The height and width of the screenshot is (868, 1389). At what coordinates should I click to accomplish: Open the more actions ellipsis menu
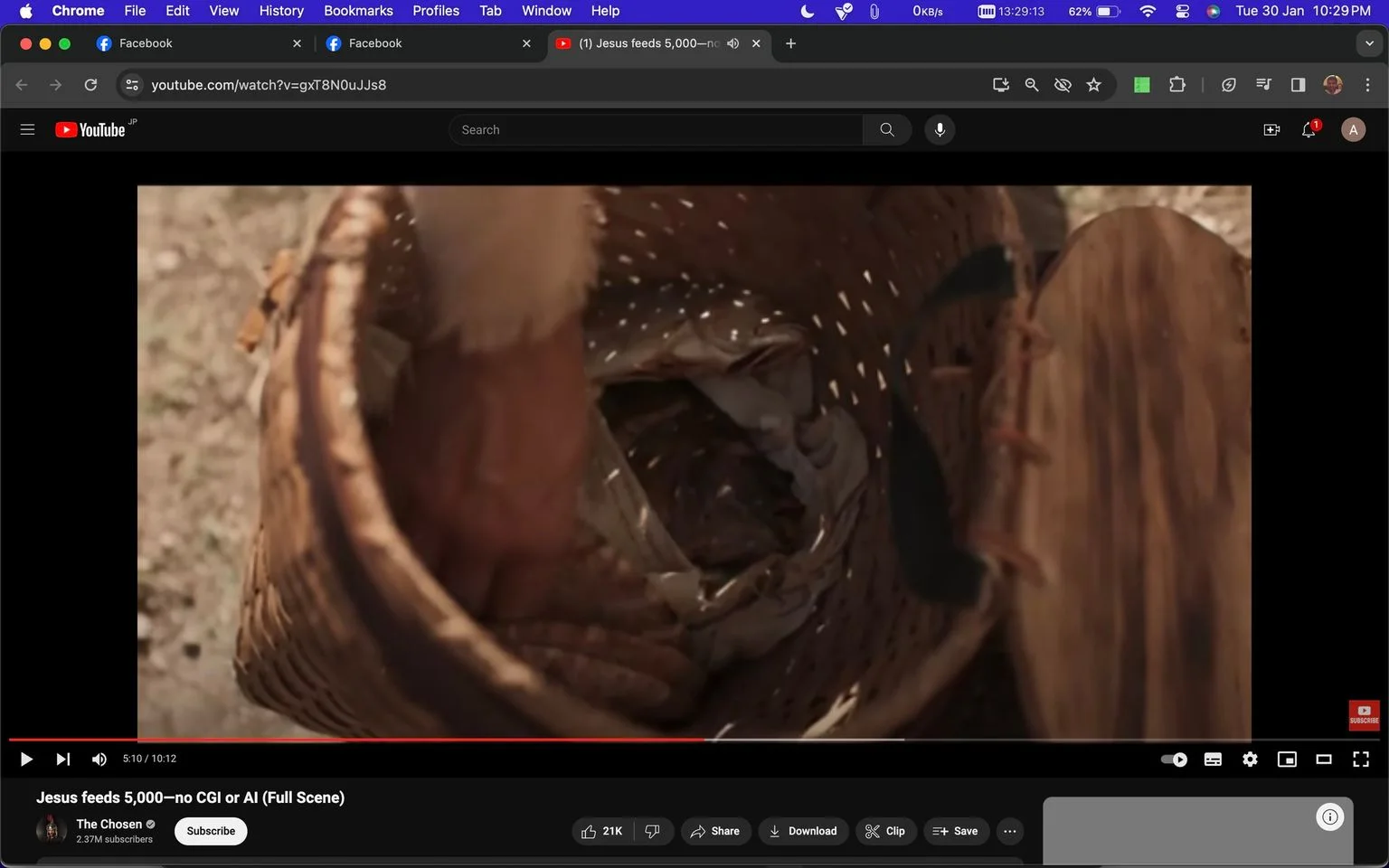click(x=1010, y=831)
